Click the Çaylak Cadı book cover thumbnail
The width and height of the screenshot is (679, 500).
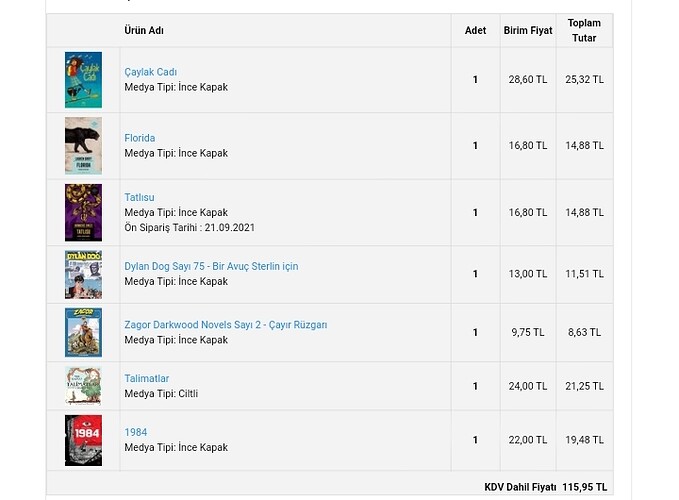83,80
